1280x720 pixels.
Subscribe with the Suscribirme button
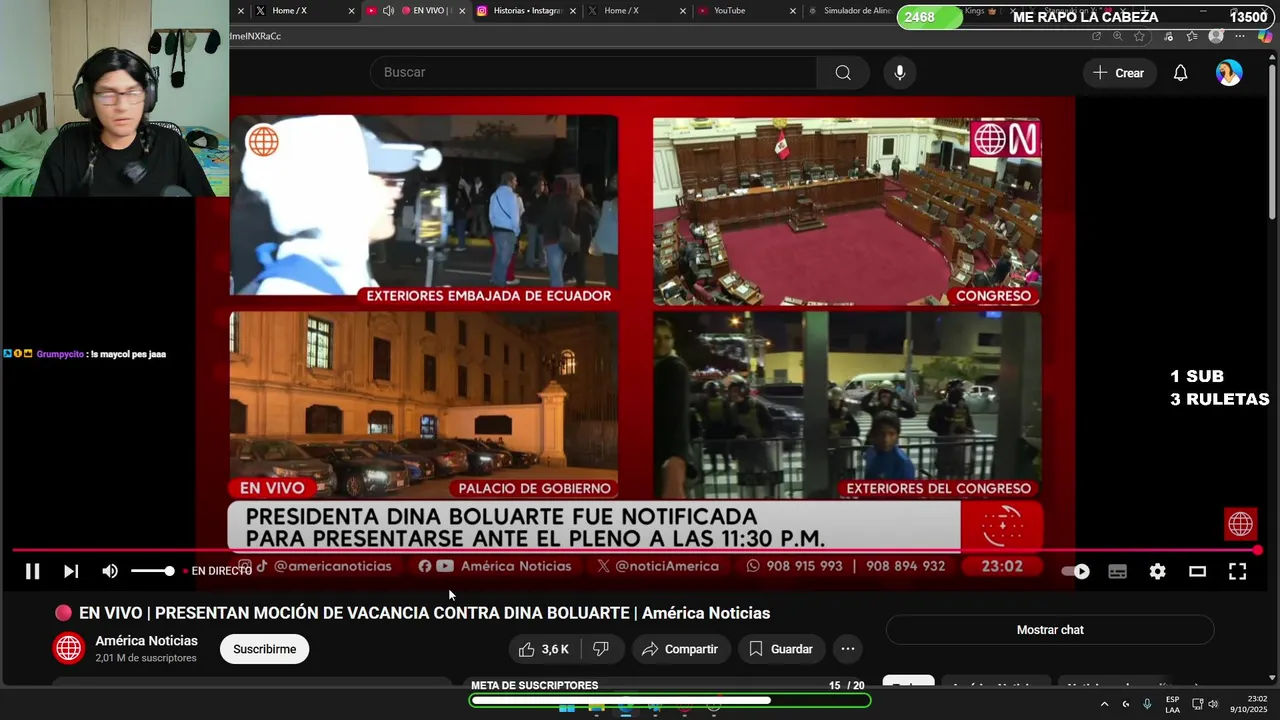coord(265,649)
